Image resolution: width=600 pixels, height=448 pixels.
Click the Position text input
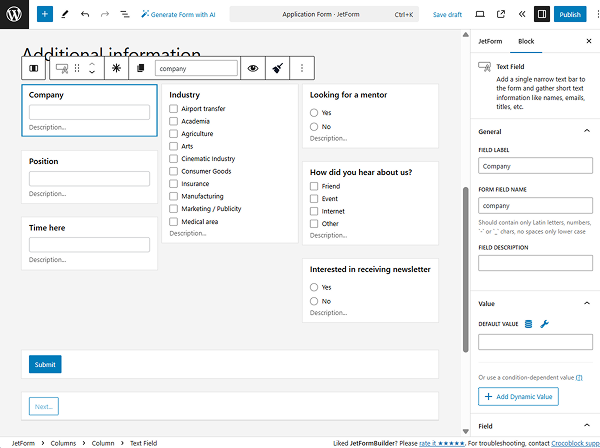tap(89, 179)
